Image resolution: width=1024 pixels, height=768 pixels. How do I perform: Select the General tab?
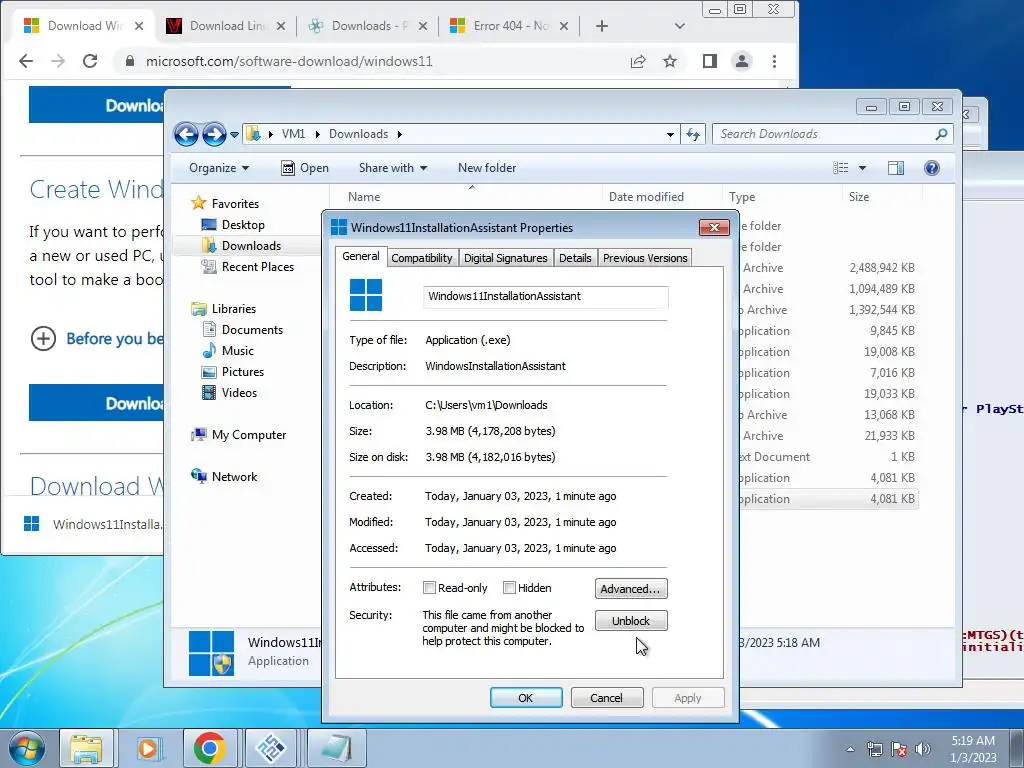click(x=360, y=256)
